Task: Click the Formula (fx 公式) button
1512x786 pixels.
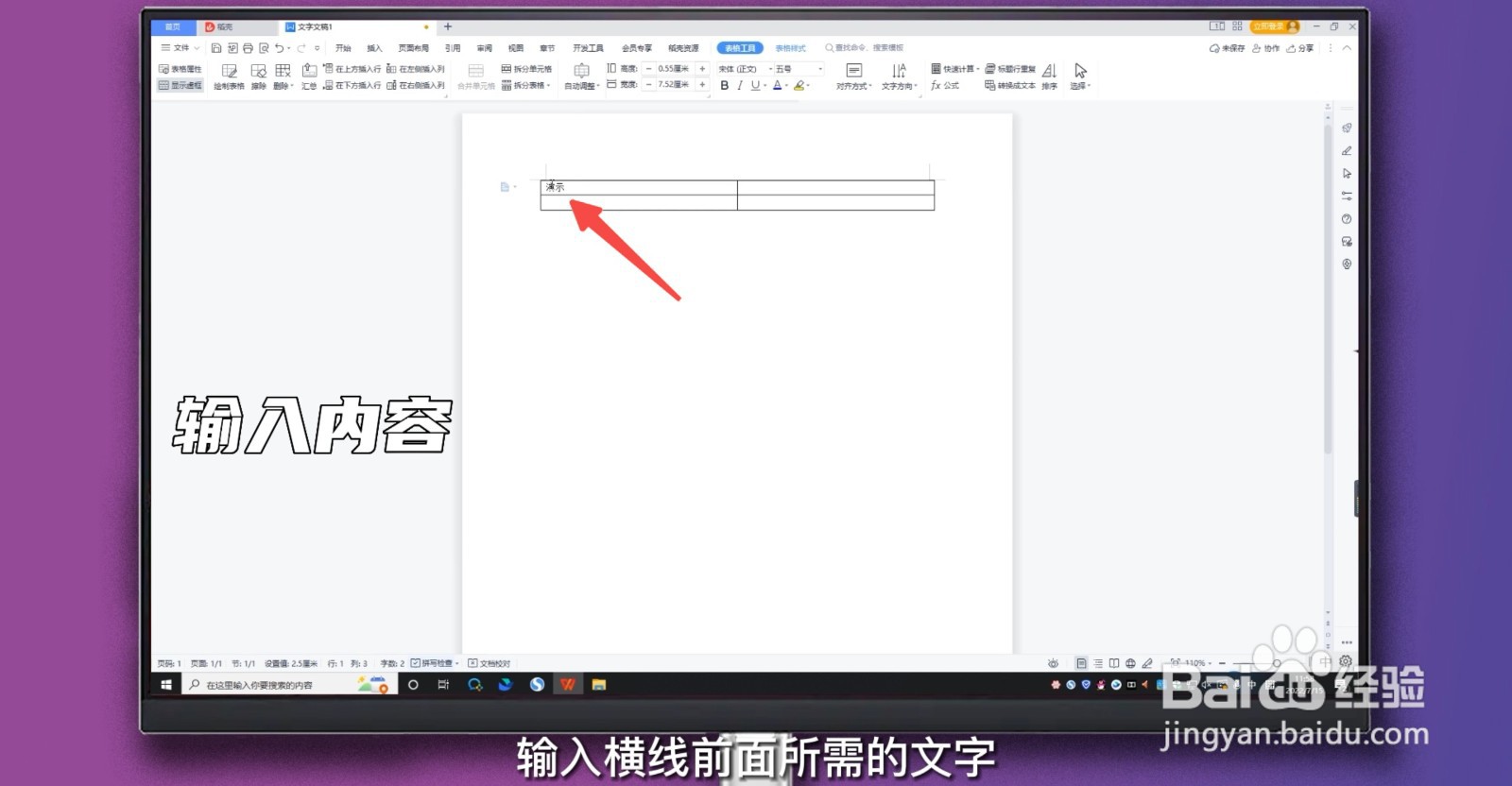Action: [945, 85]
